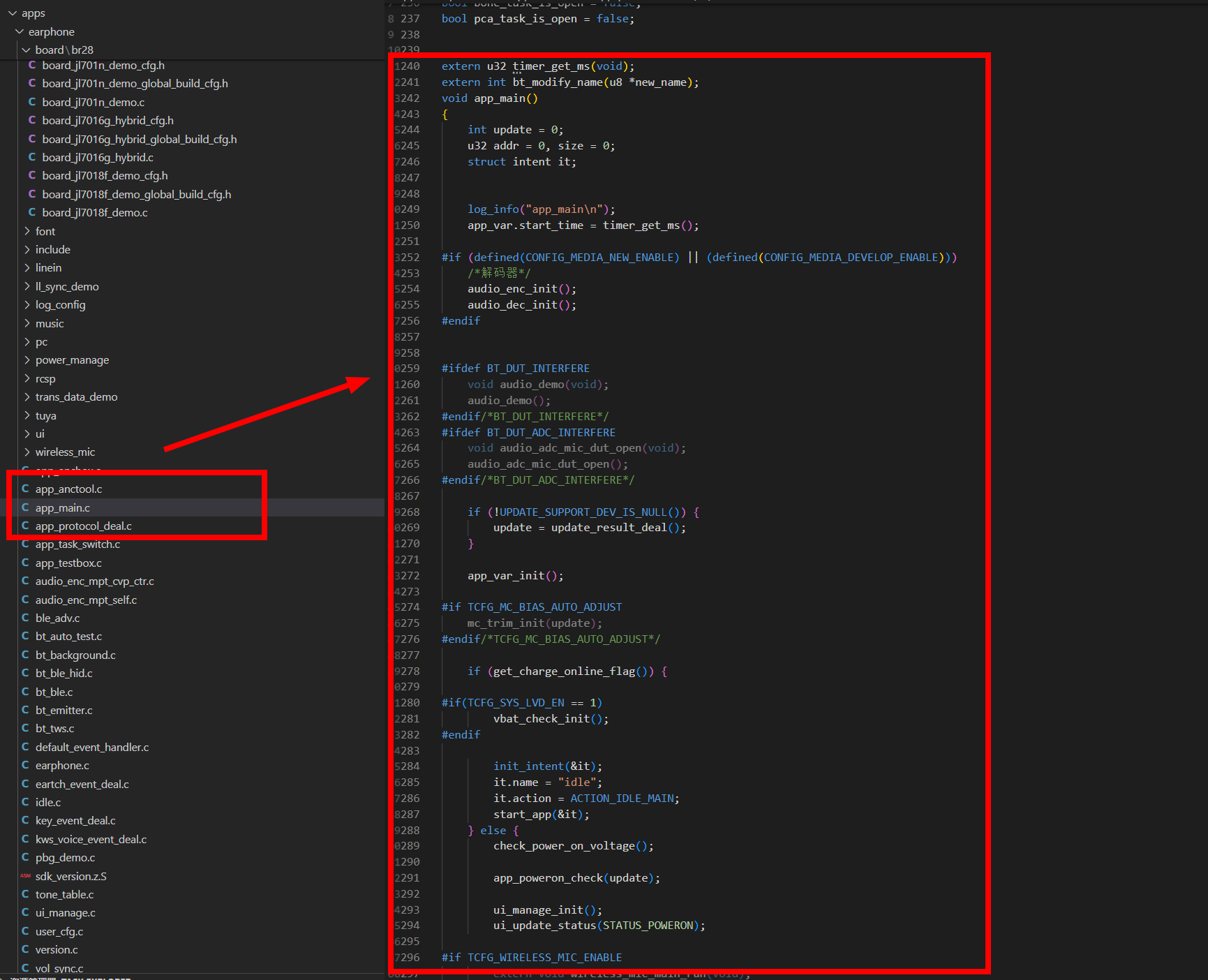Click the audio_dec_init() call line
Image resolution: width=1208 pixels, height=980 pixels.
(x=522, y=305)
